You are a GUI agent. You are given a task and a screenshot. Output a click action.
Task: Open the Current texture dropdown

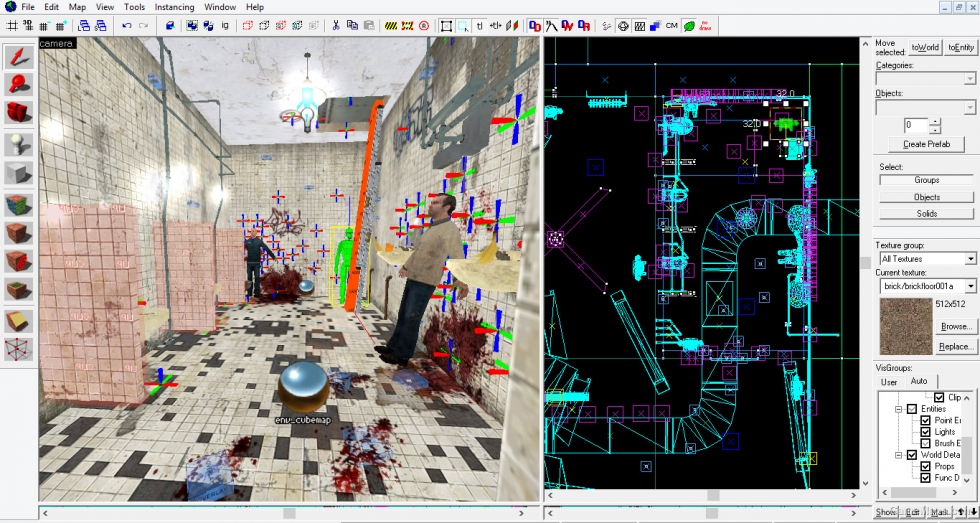pyautogui.click(x=970, y=286)
